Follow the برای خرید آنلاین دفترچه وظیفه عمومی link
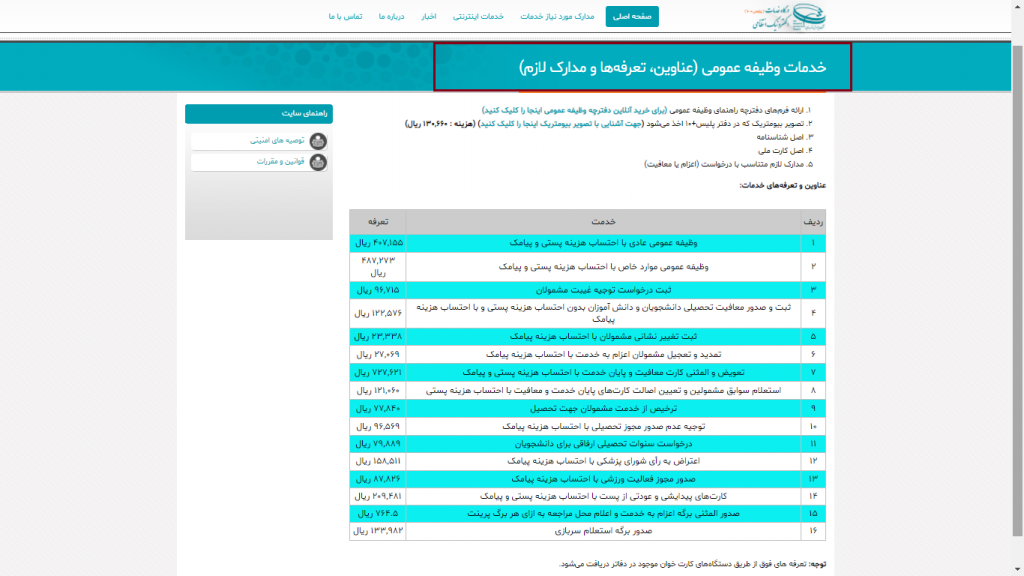1024x576 pixels. (574, 110)
